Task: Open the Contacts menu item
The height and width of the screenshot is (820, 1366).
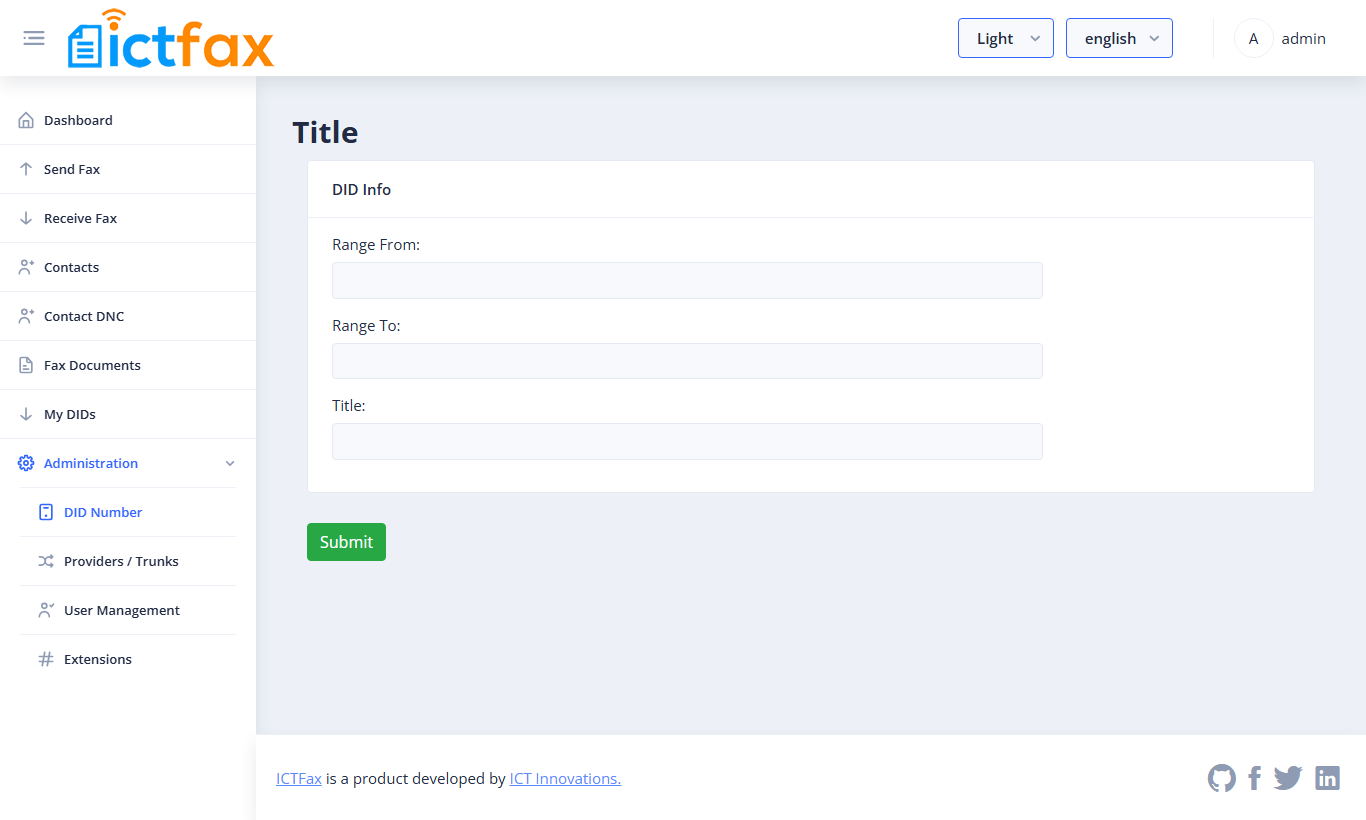Action: pos(128,267)
